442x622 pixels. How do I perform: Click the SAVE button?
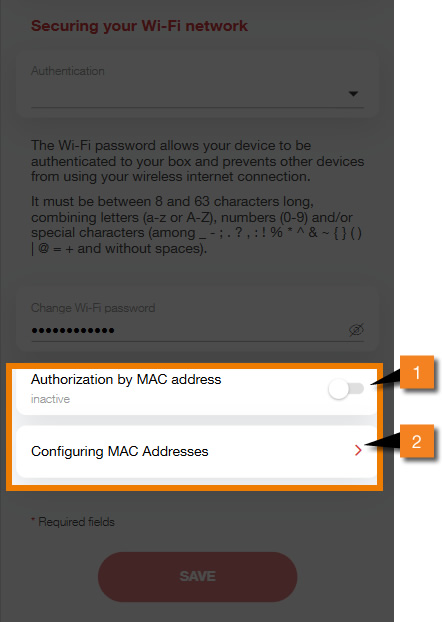pyautogui.click(x=198, y=576)
